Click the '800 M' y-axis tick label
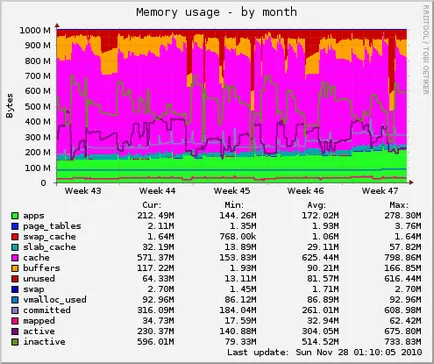 (38, 61)
